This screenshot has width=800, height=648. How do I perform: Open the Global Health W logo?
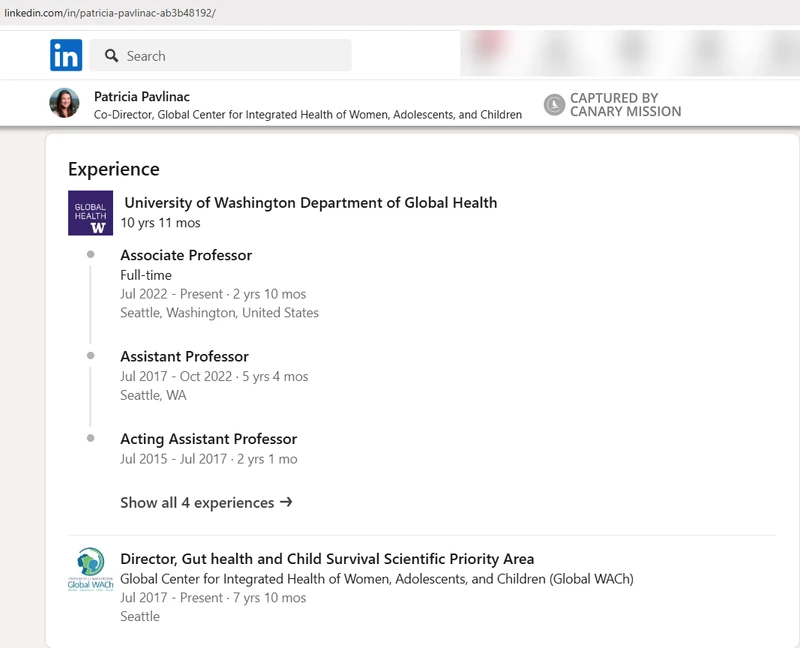[90, 213]
